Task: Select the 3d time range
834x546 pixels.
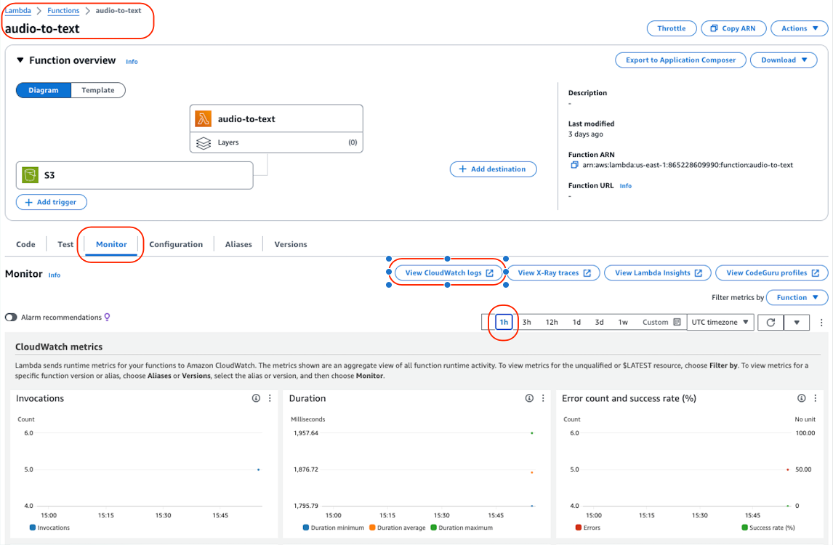Action: [x=599, y=322]
